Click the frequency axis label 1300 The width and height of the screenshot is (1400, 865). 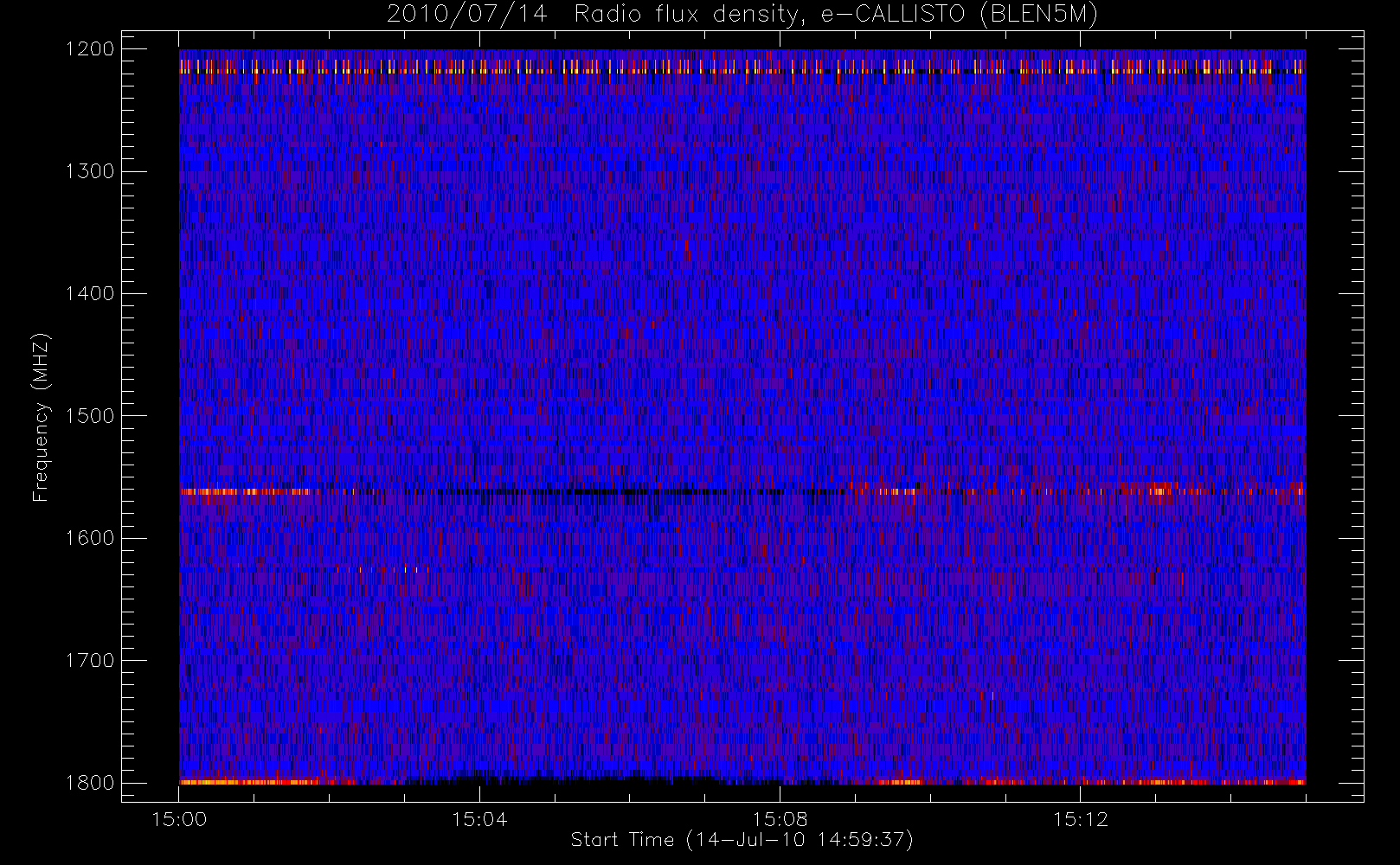(x=89, y=171)
